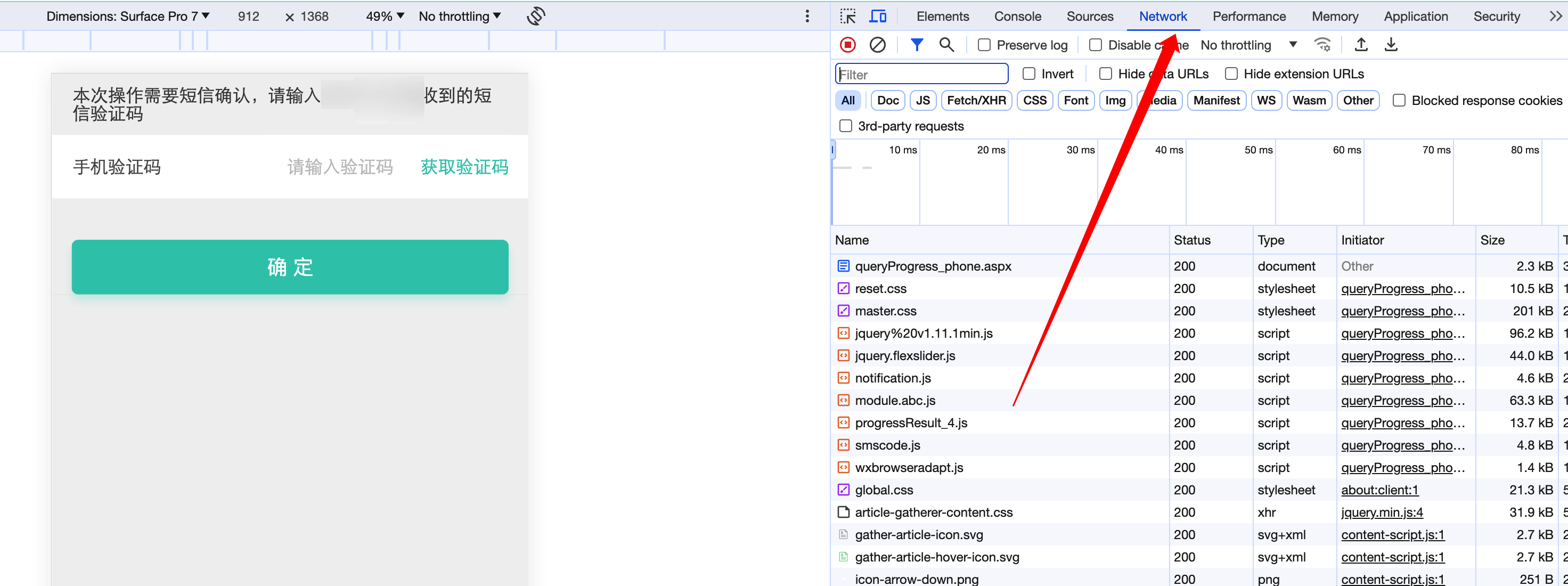Open the Performance tab
Screen dimensions: 1568x586
(1249, 17)
